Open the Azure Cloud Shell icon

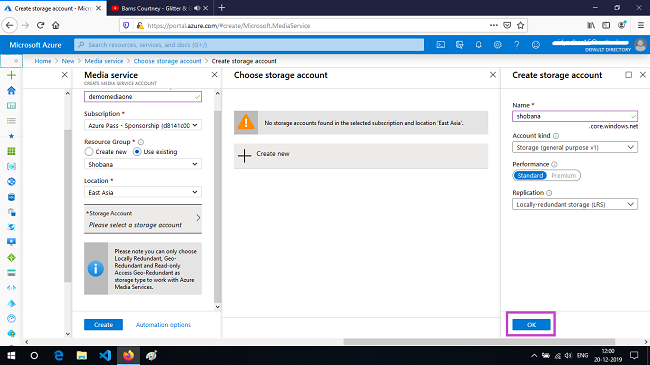point(441,45)
